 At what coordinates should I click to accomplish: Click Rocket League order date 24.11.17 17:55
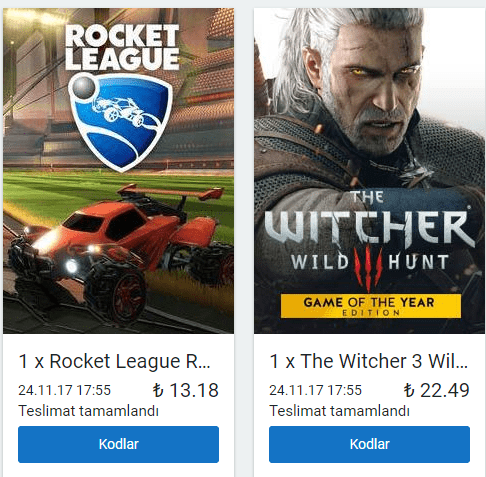(x=64, y=390)
